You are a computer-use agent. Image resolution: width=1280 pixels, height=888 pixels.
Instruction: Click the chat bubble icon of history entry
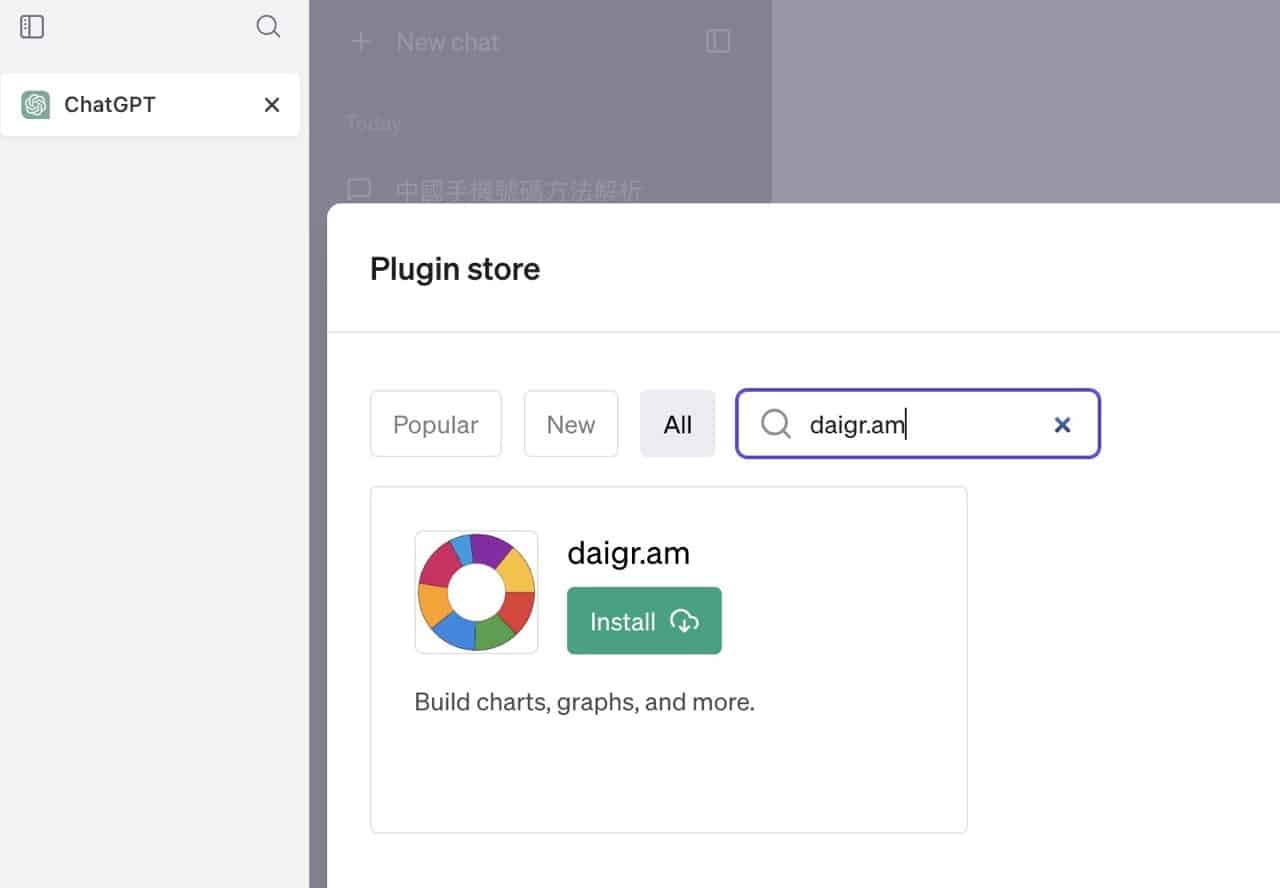coord(359,189)
